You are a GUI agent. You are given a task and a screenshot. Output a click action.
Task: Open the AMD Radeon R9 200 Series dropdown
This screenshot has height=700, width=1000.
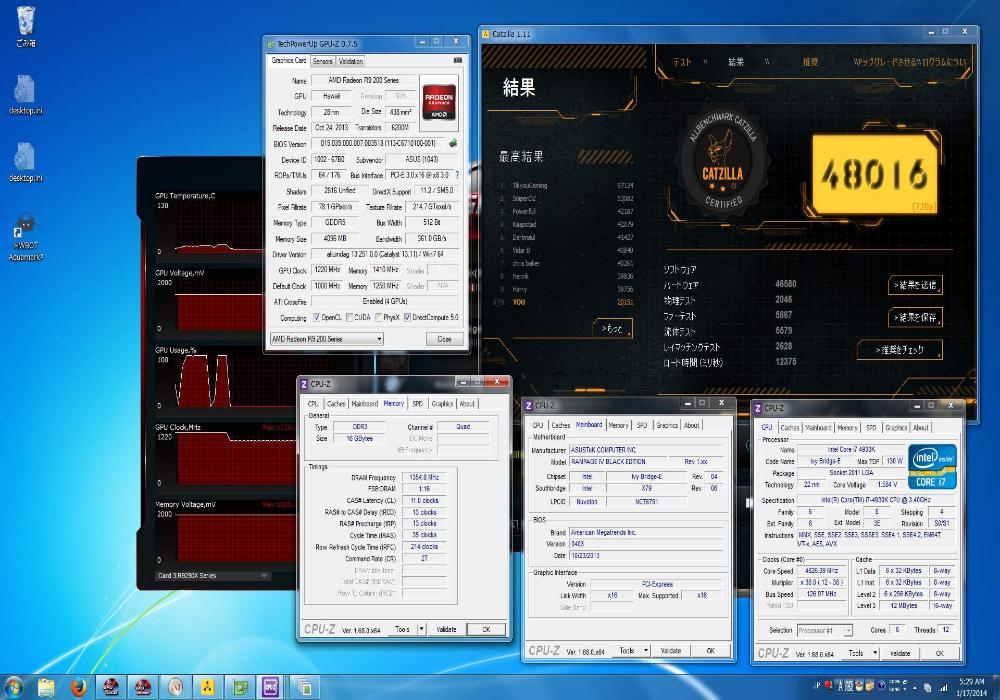[327, 339]
